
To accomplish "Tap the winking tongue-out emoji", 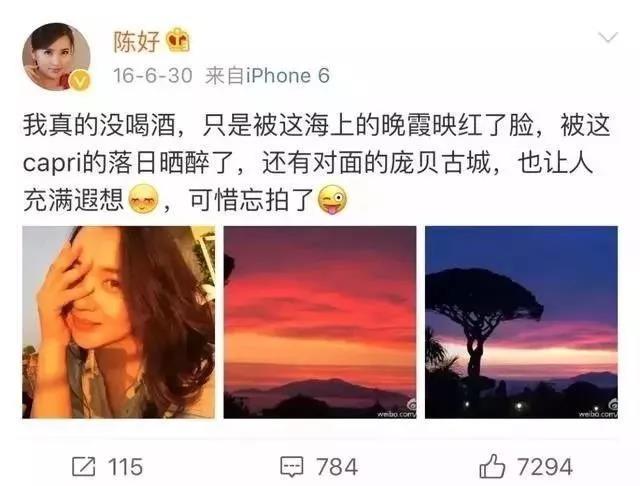I will [332, 200].
